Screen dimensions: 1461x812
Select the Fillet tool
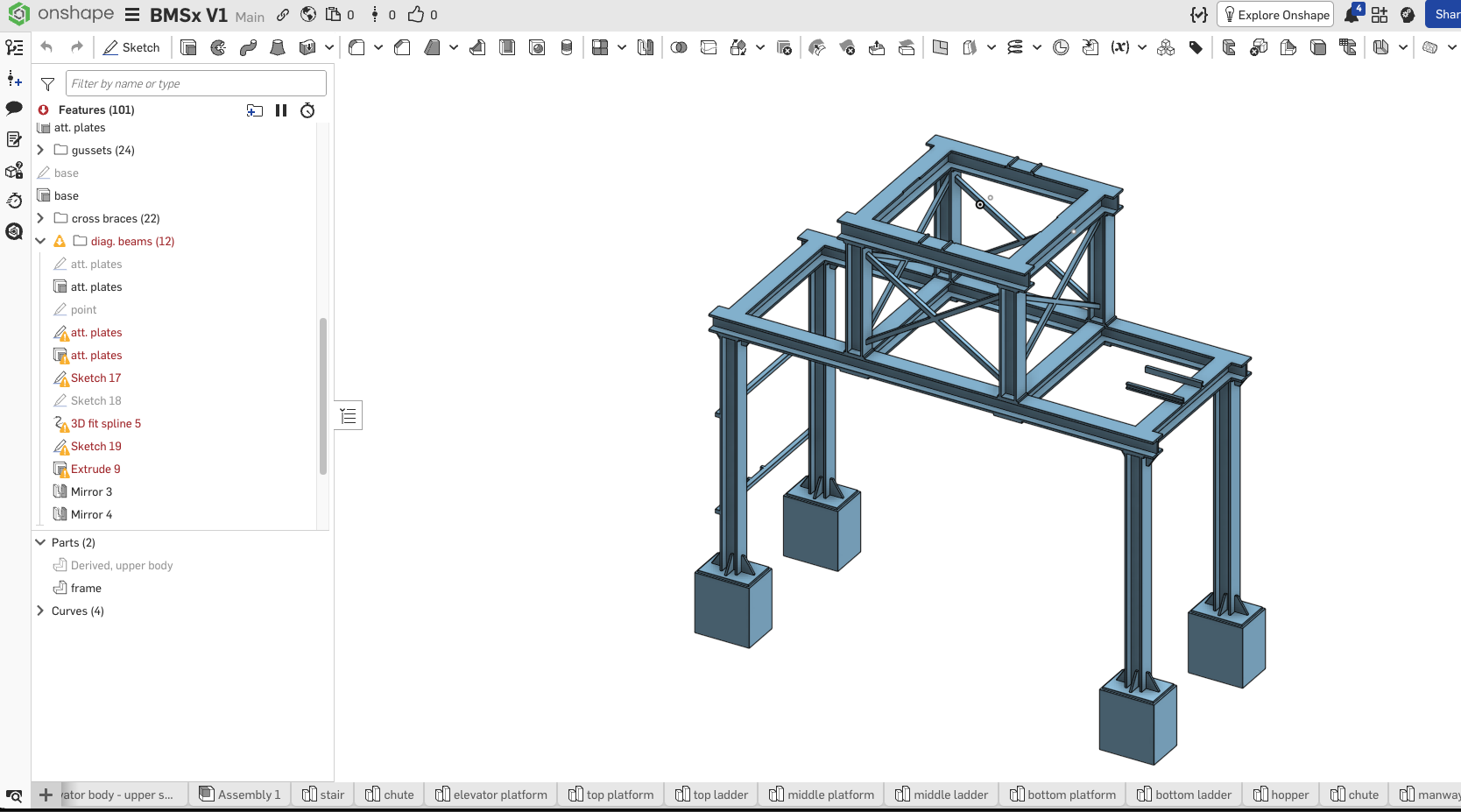(356, 47)
